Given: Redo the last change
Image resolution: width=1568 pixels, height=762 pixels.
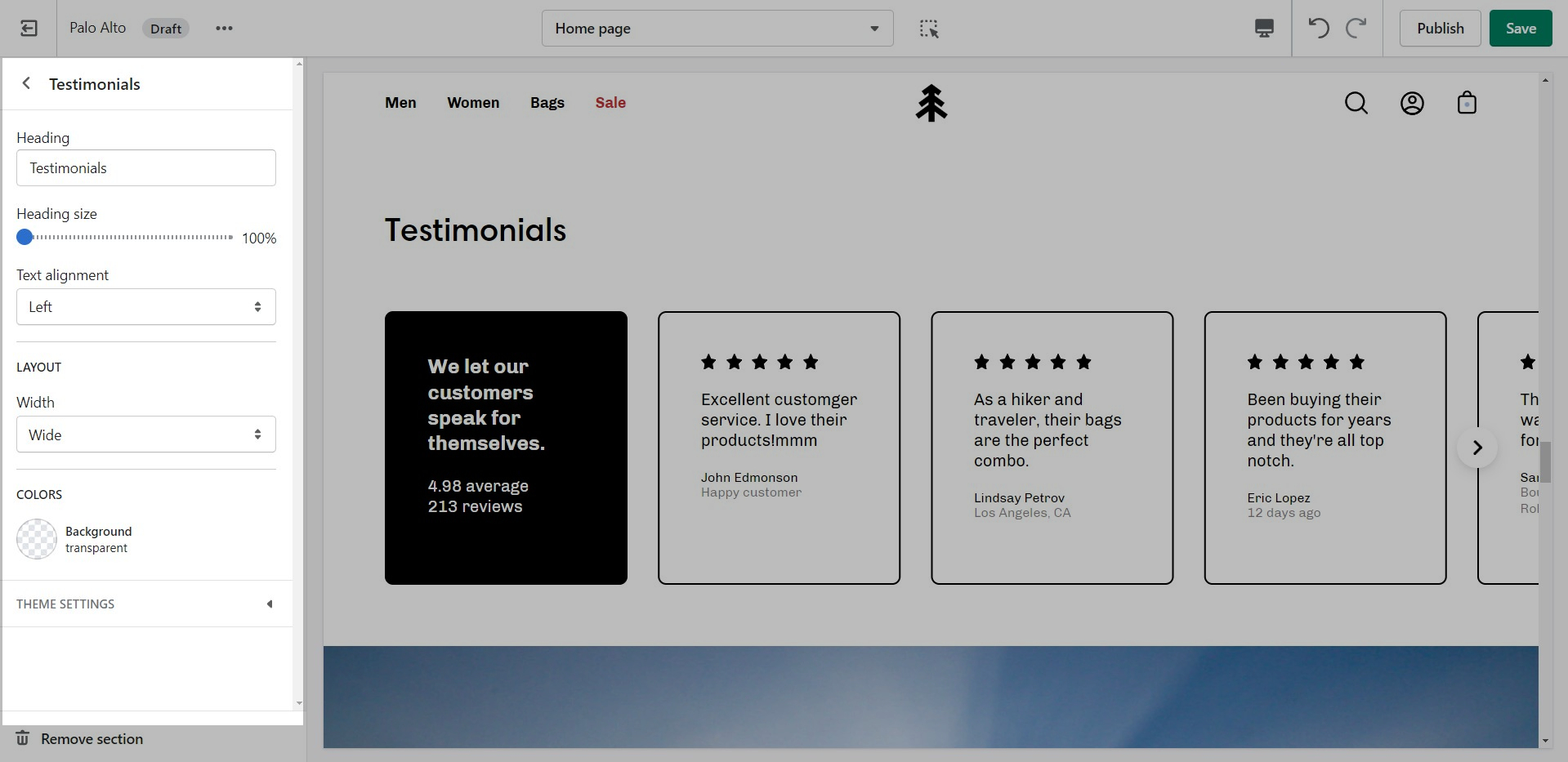Looking at the screenshot, I should click(x=1356, y=29).
